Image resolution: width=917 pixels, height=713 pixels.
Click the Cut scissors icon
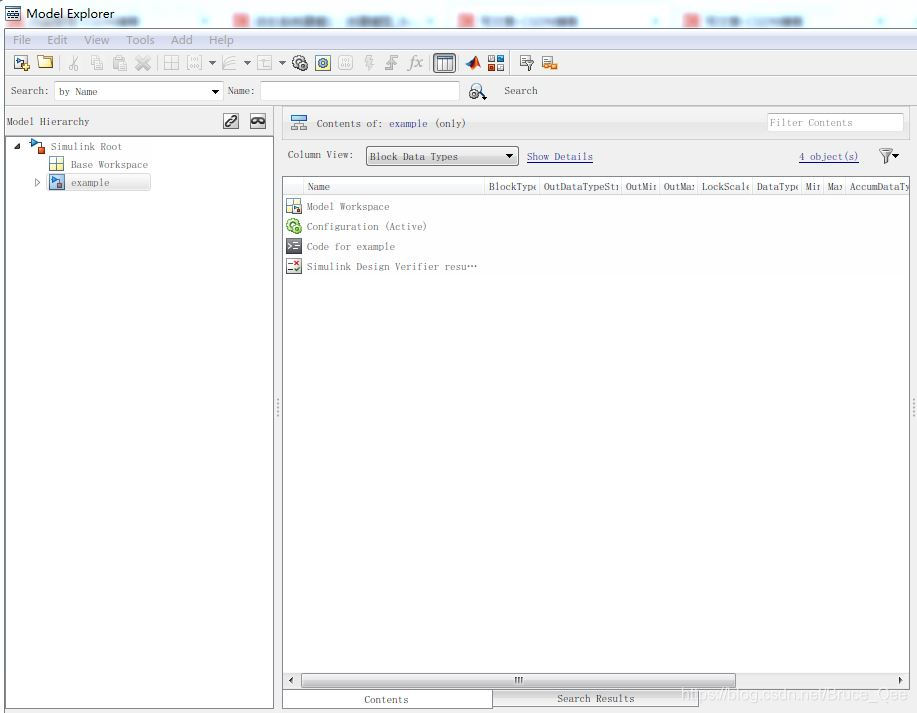click(x=74, y=63)
